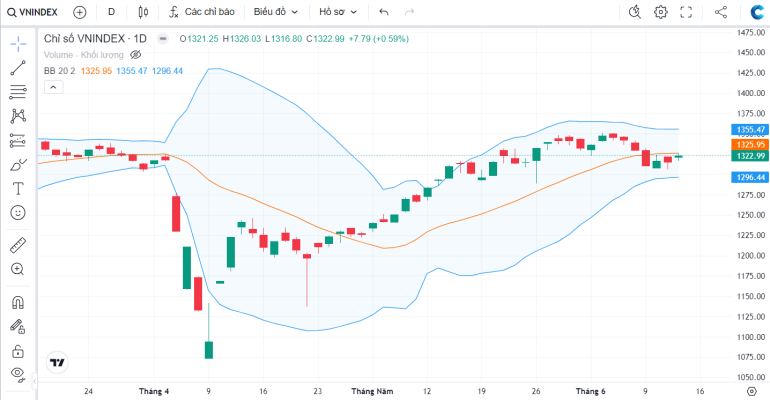The width and height of the screenshot is (770, 400).
Task: Click the Chỉ số VNINDEX - 1D title
Action: click(95, 38)
